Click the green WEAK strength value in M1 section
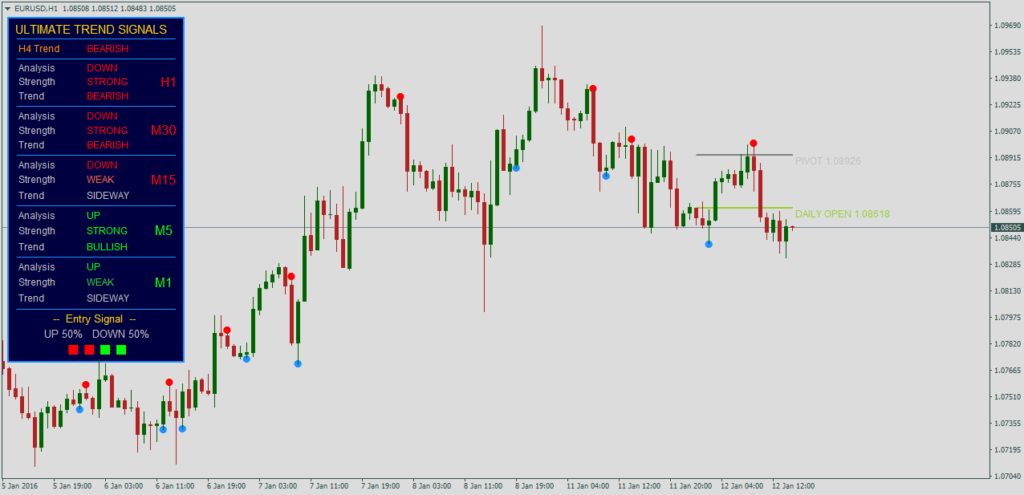Screen dimensions: 1024x495 click(100, 282)
